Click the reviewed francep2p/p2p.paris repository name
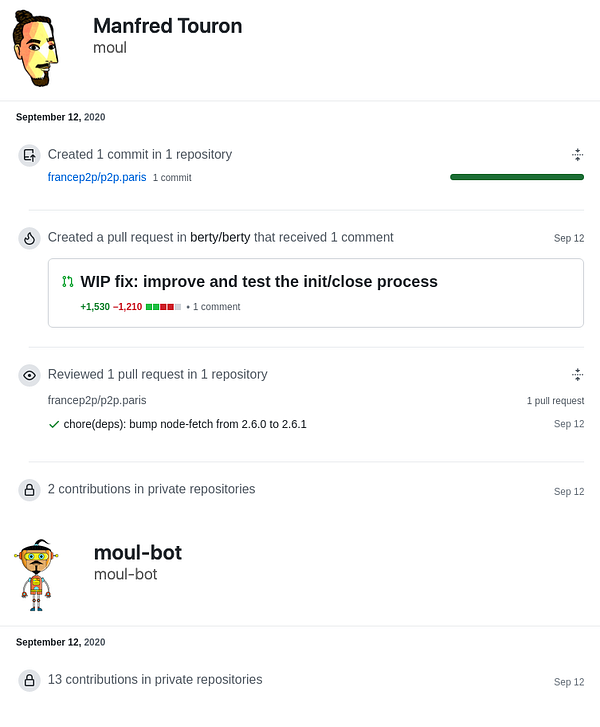The width and height of the screenshot is (600, 727). [x=97, y=400]
